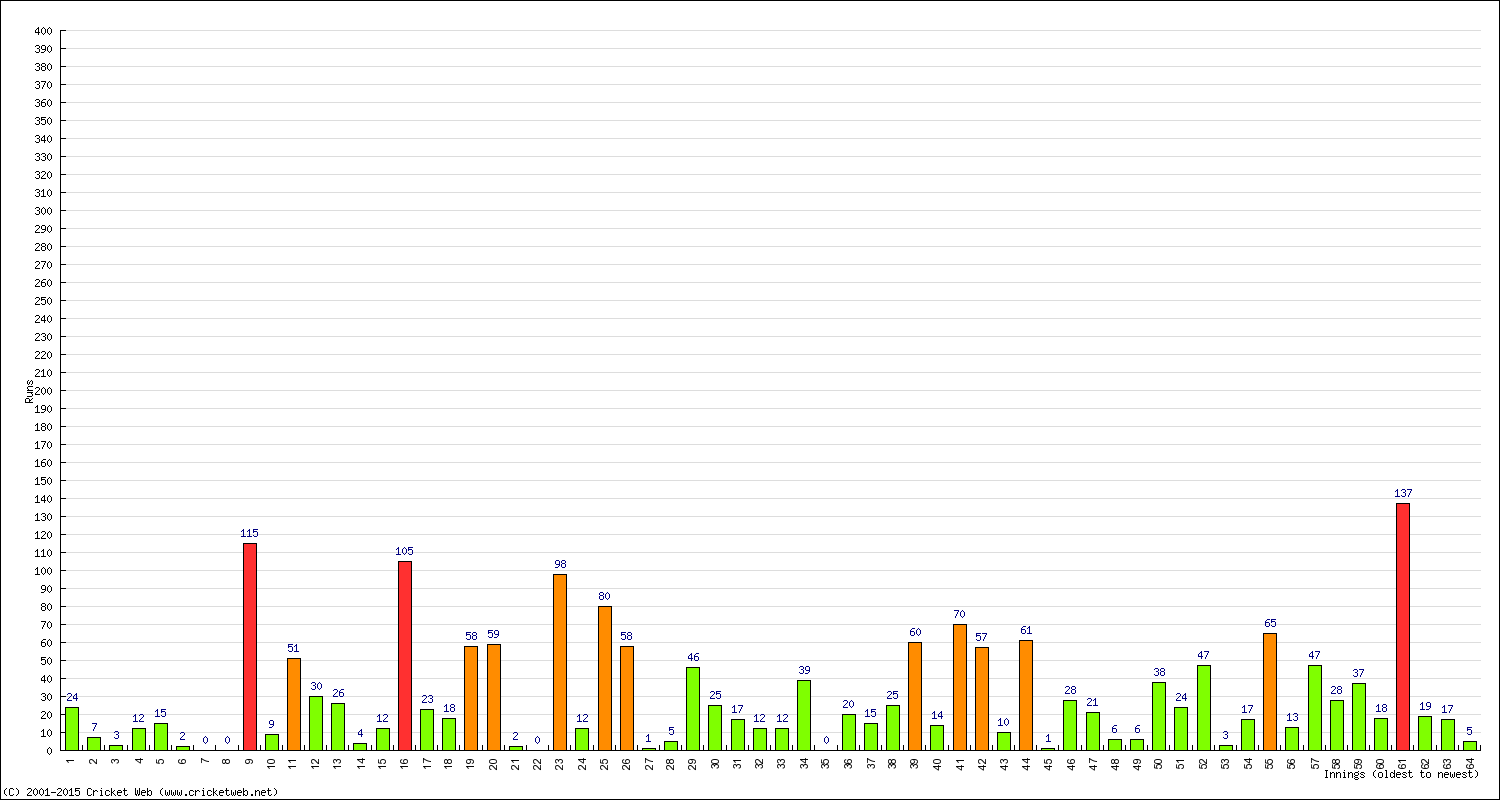The height and width of the screenshot is (800, 1500).
Task: Click the 300 tick on the Runs axis
Action: (x=42, y=211)
